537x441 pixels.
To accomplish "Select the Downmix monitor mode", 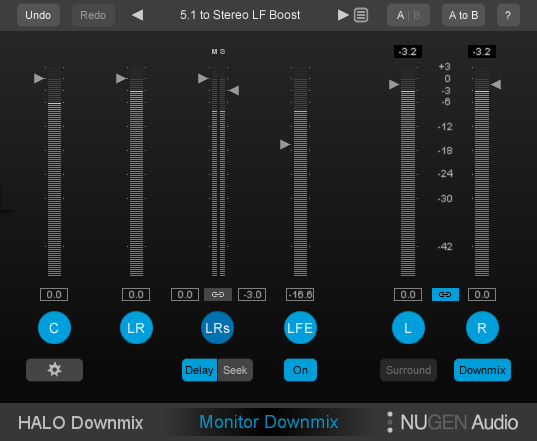I will pyautogui.click(x=482, y=370).
